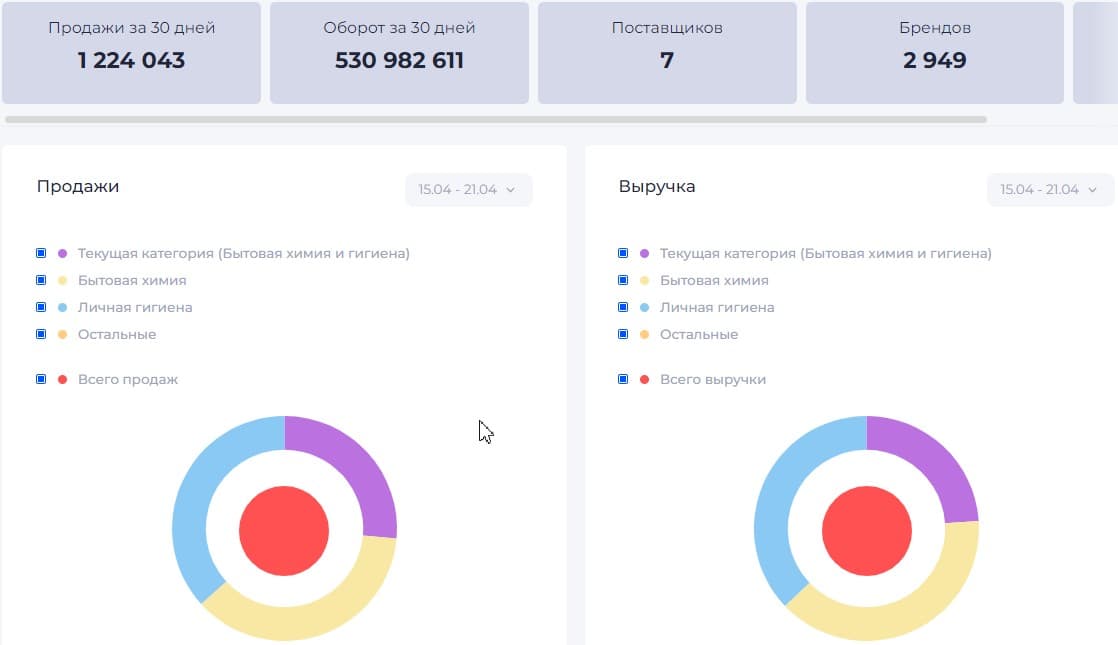Click 'Личная гигиена' legend label in Выручка panel

coord(717,307)
